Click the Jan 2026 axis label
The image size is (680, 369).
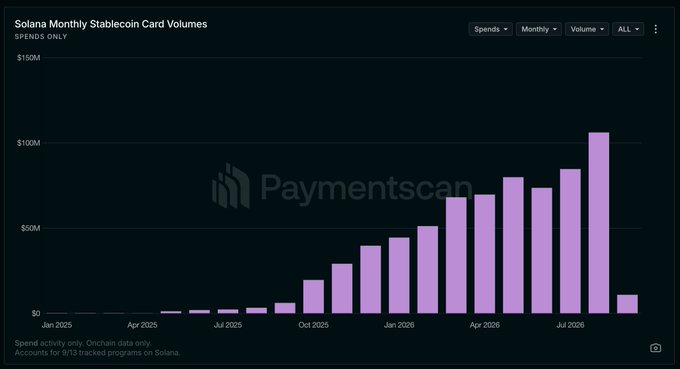click(x=399, y=325)
